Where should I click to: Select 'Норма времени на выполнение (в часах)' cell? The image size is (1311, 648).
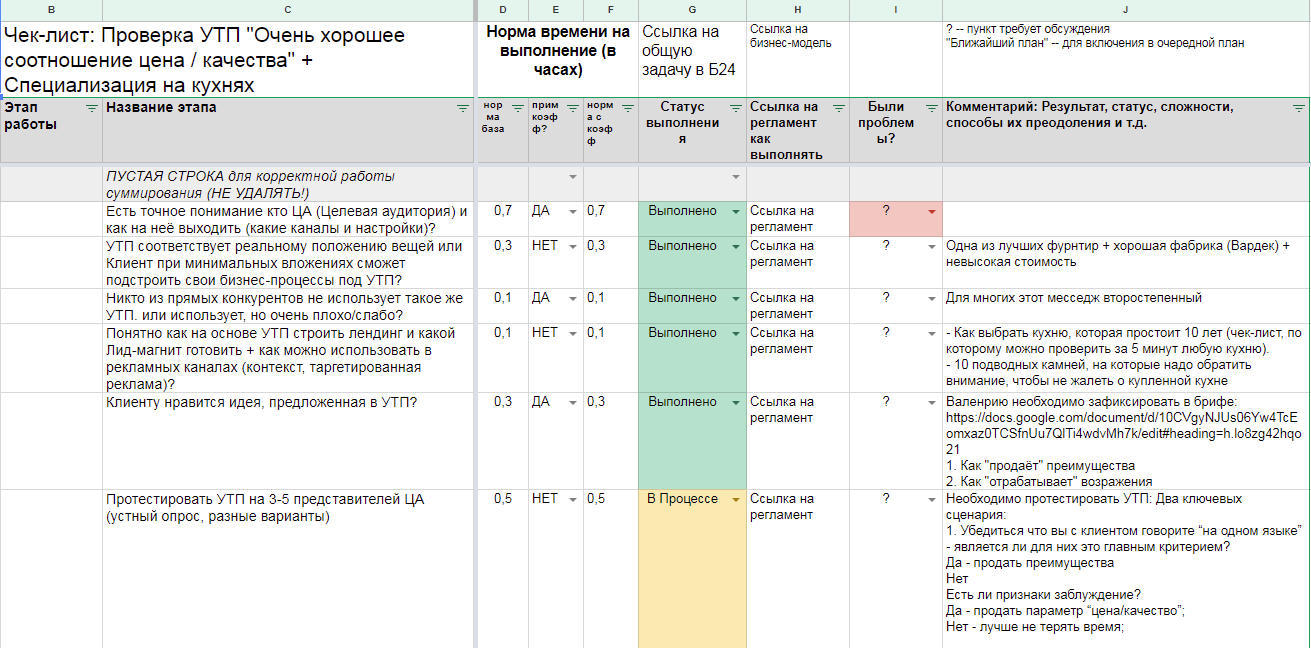[x=558, y=59]
